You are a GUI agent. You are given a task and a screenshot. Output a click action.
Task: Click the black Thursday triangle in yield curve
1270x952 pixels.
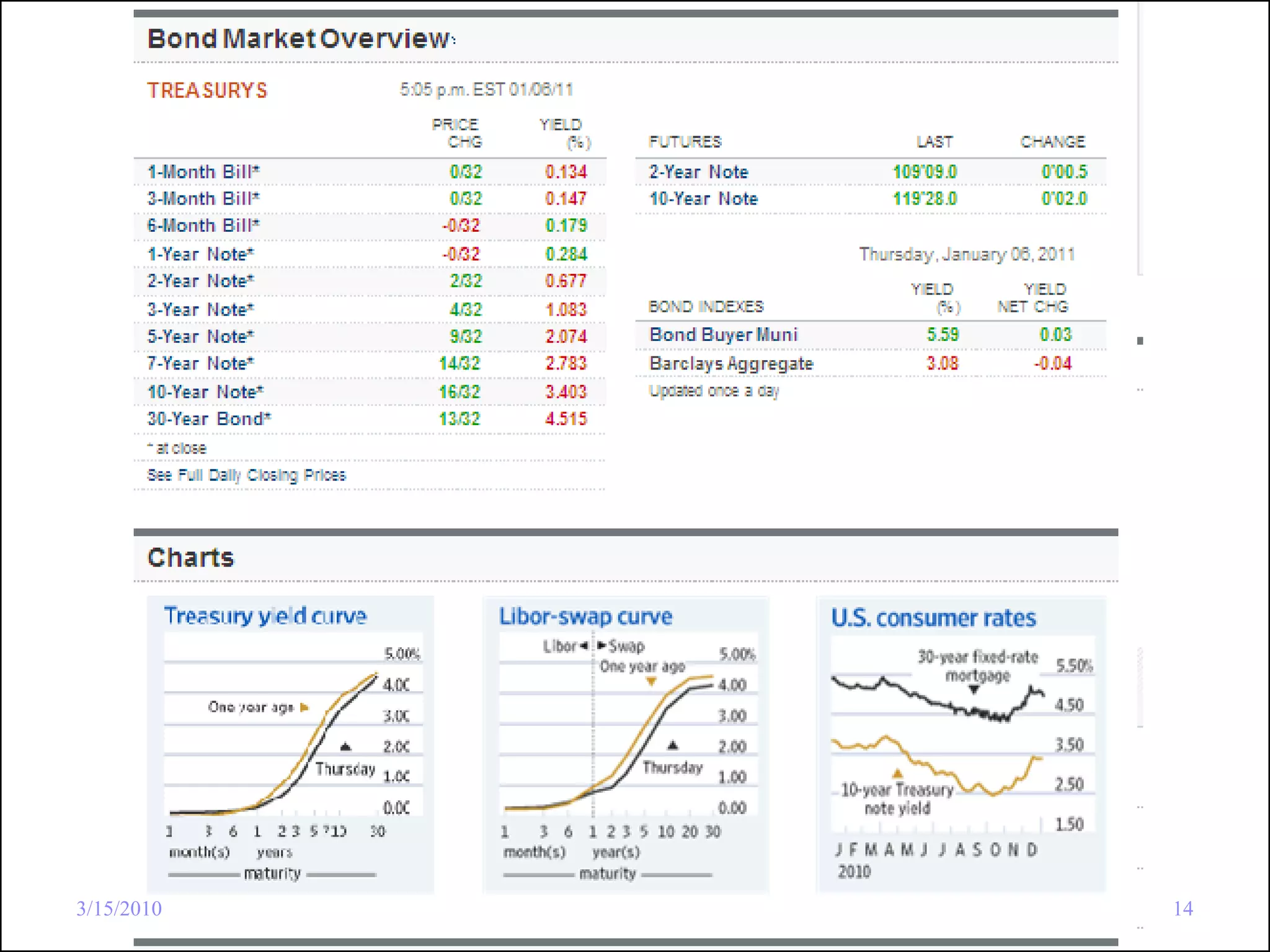(346, 746)
